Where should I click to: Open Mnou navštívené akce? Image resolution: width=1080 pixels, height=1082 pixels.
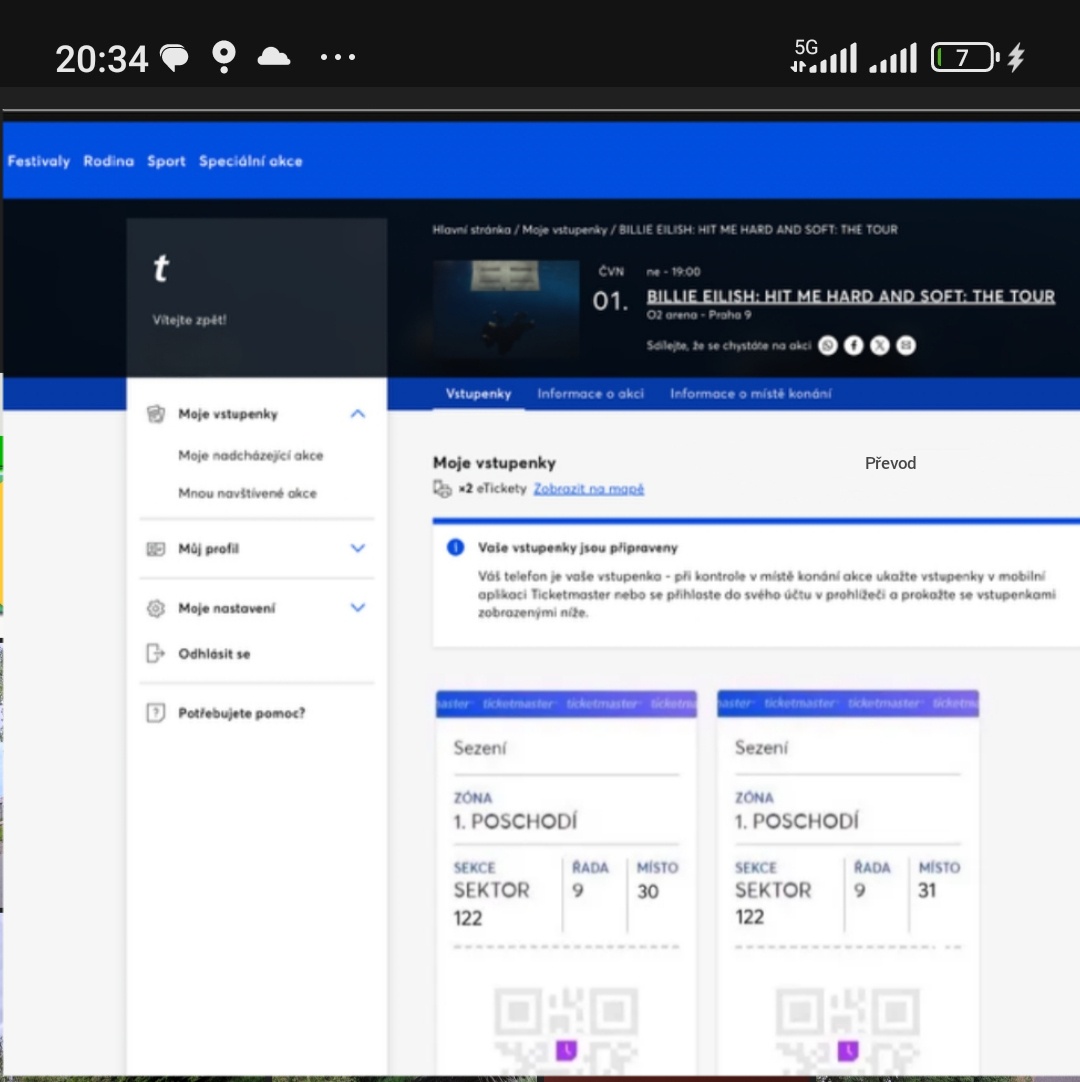[x=247, y=493]
